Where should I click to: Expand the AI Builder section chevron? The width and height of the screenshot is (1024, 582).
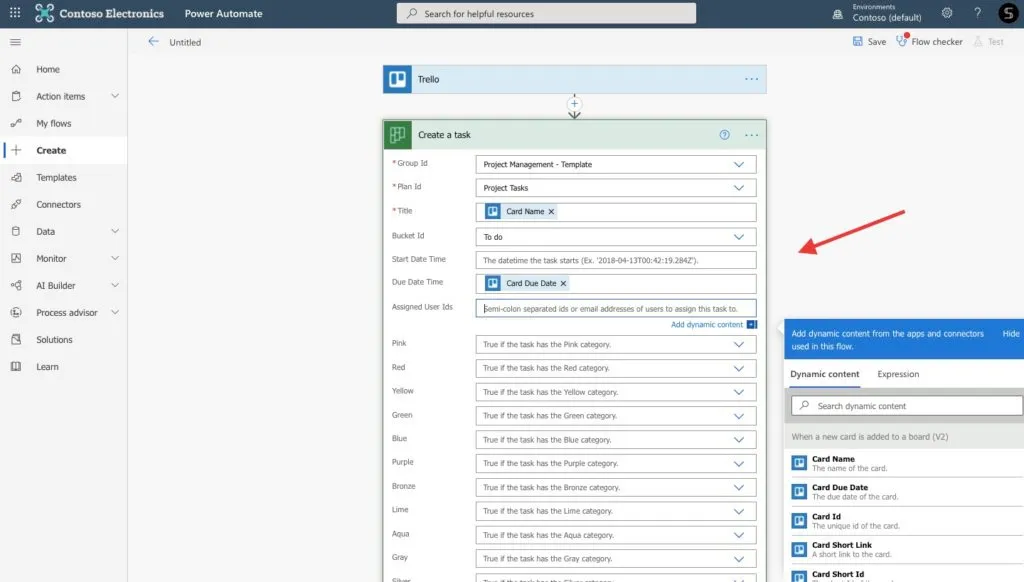(115, 285)
